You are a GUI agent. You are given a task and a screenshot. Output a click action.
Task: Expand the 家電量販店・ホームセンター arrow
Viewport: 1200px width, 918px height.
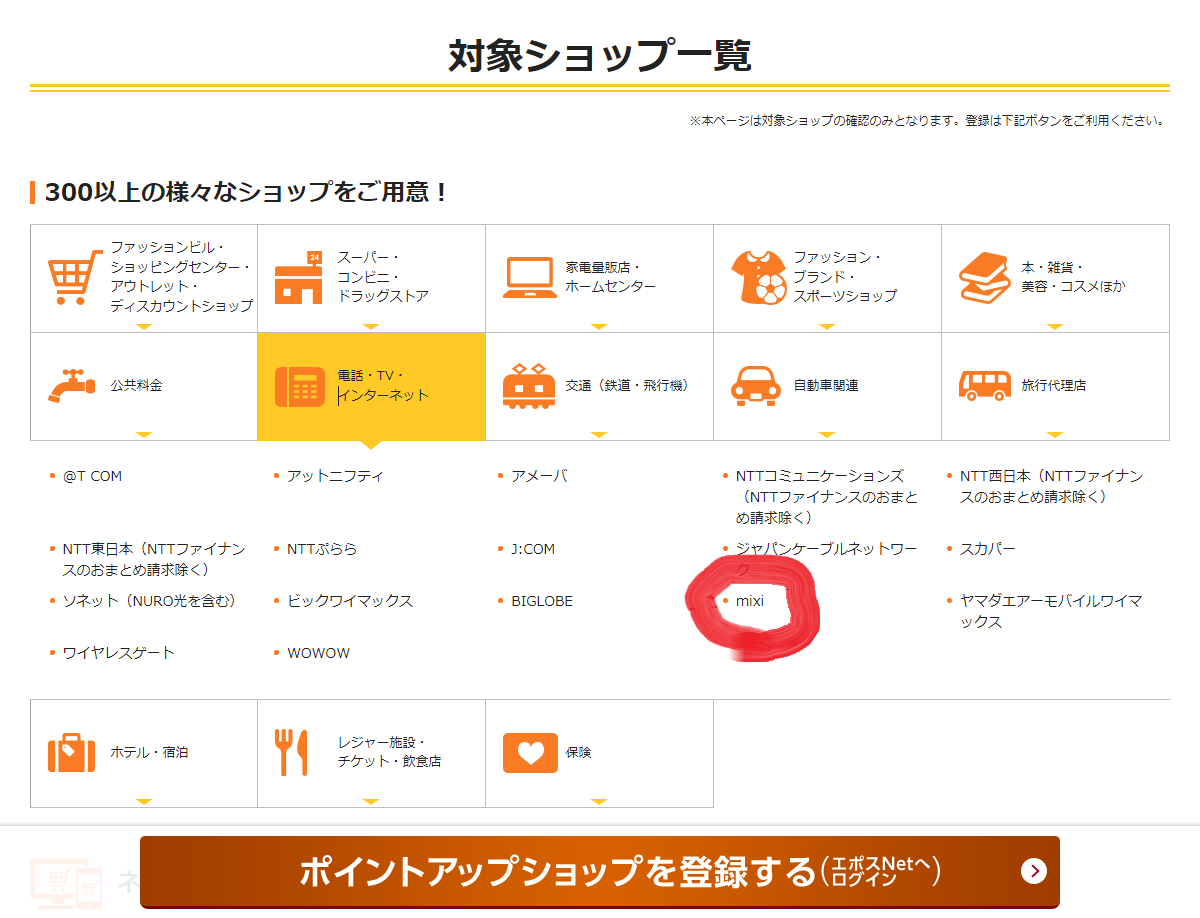point(599,326)
